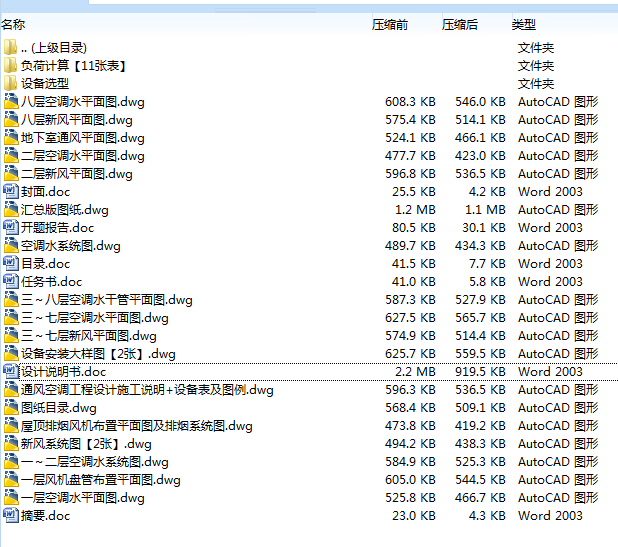Viewport: 618px width, 547px height.
Task: Click the icon of 一层空调水平面图.dwg
Action: pos(11,497)
